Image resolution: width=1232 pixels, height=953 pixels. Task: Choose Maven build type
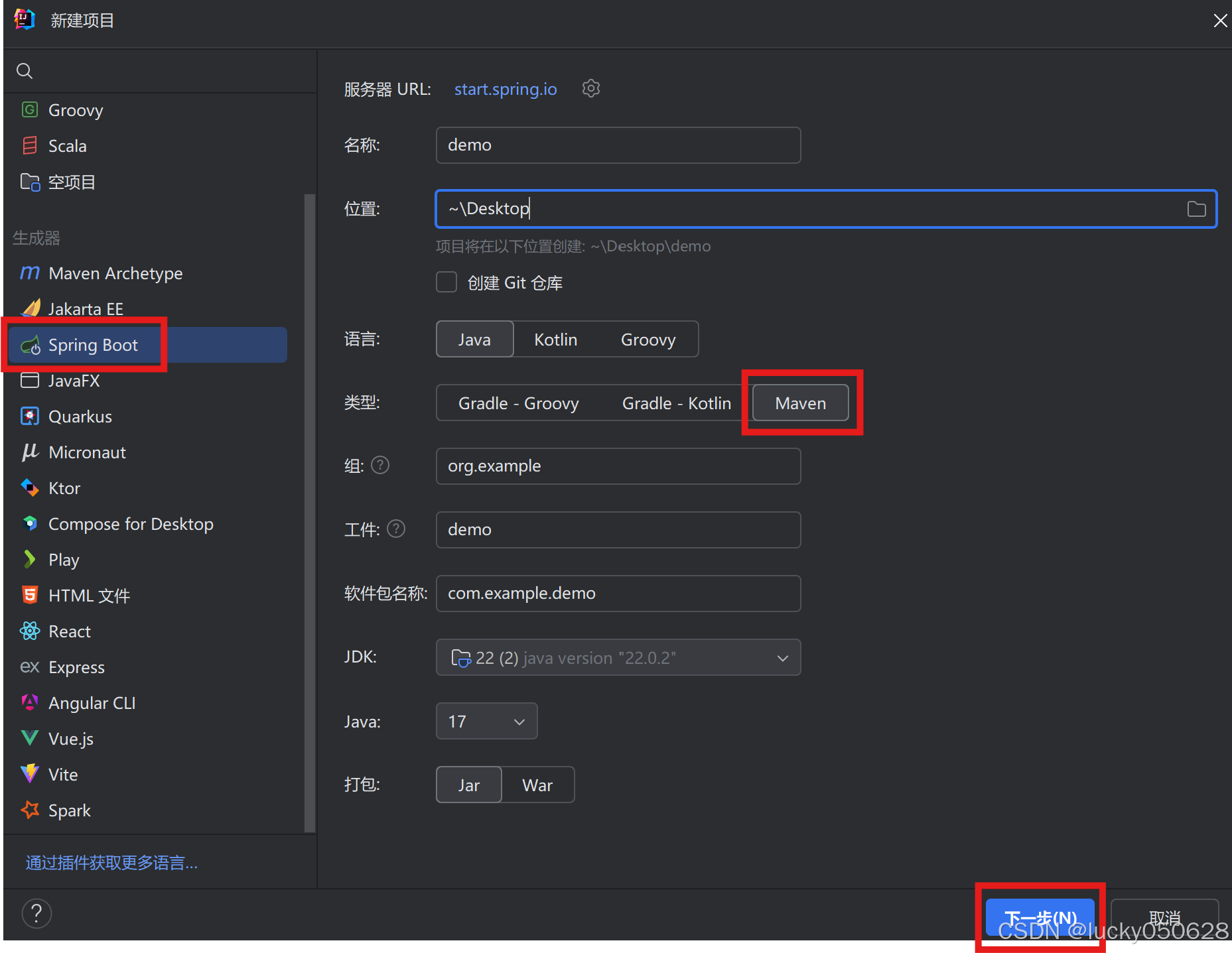click(801, 403)
